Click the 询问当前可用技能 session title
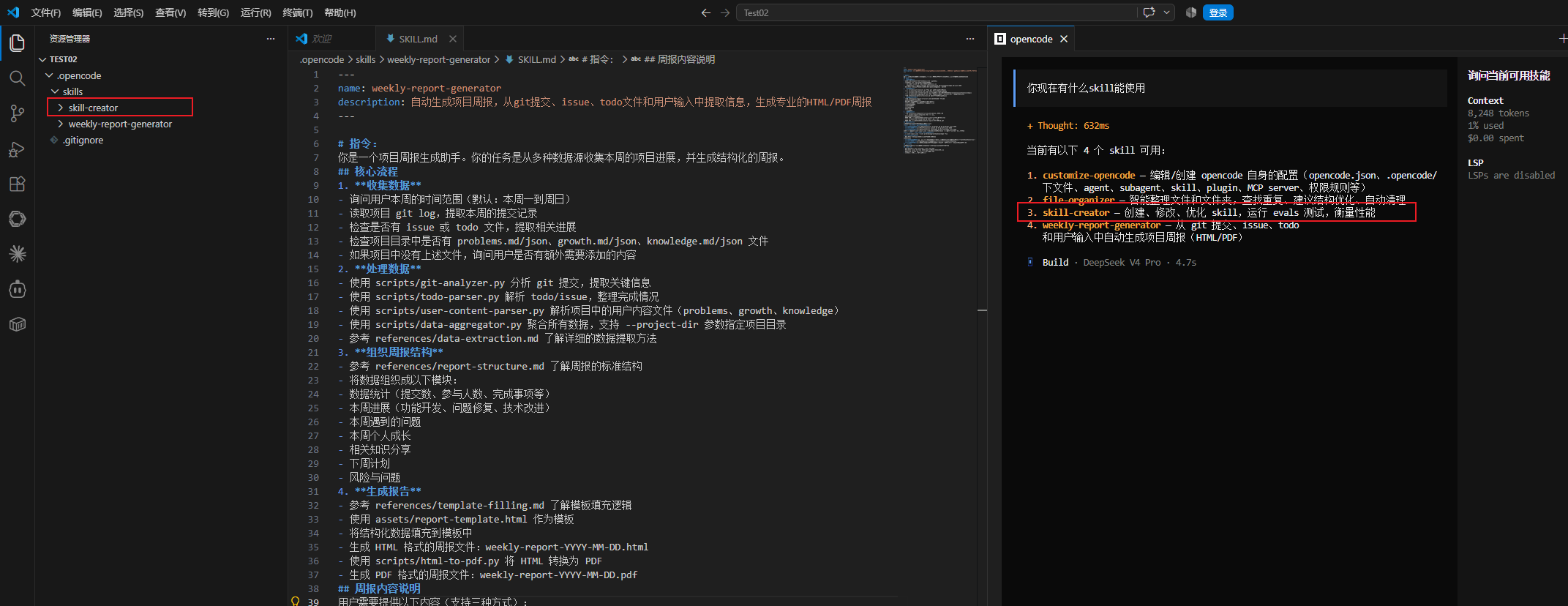 pos(1509,75)
